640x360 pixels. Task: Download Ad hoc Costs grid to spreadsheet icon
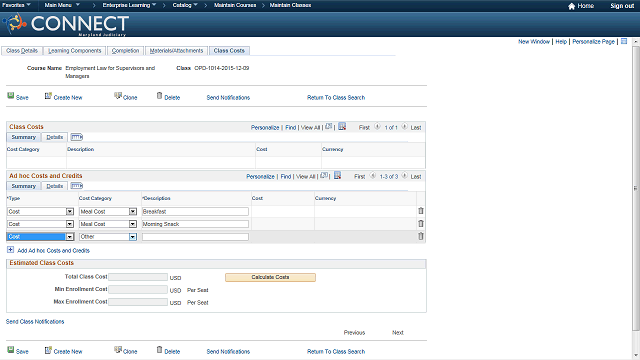click(x=338, y=176)
